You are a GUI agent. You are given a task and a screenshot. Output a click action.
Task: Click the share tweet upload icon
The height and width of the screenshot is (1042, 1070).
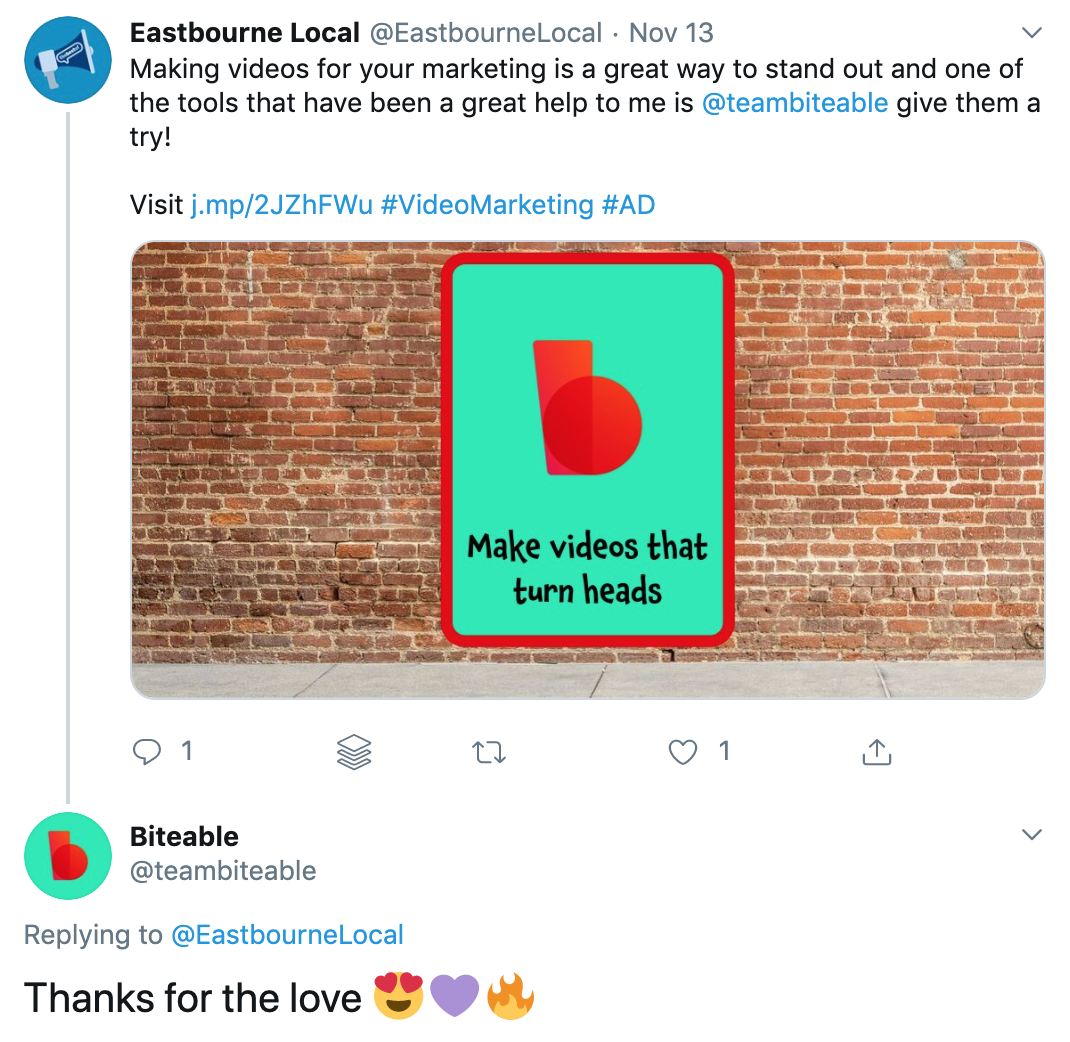pos(876,752)
